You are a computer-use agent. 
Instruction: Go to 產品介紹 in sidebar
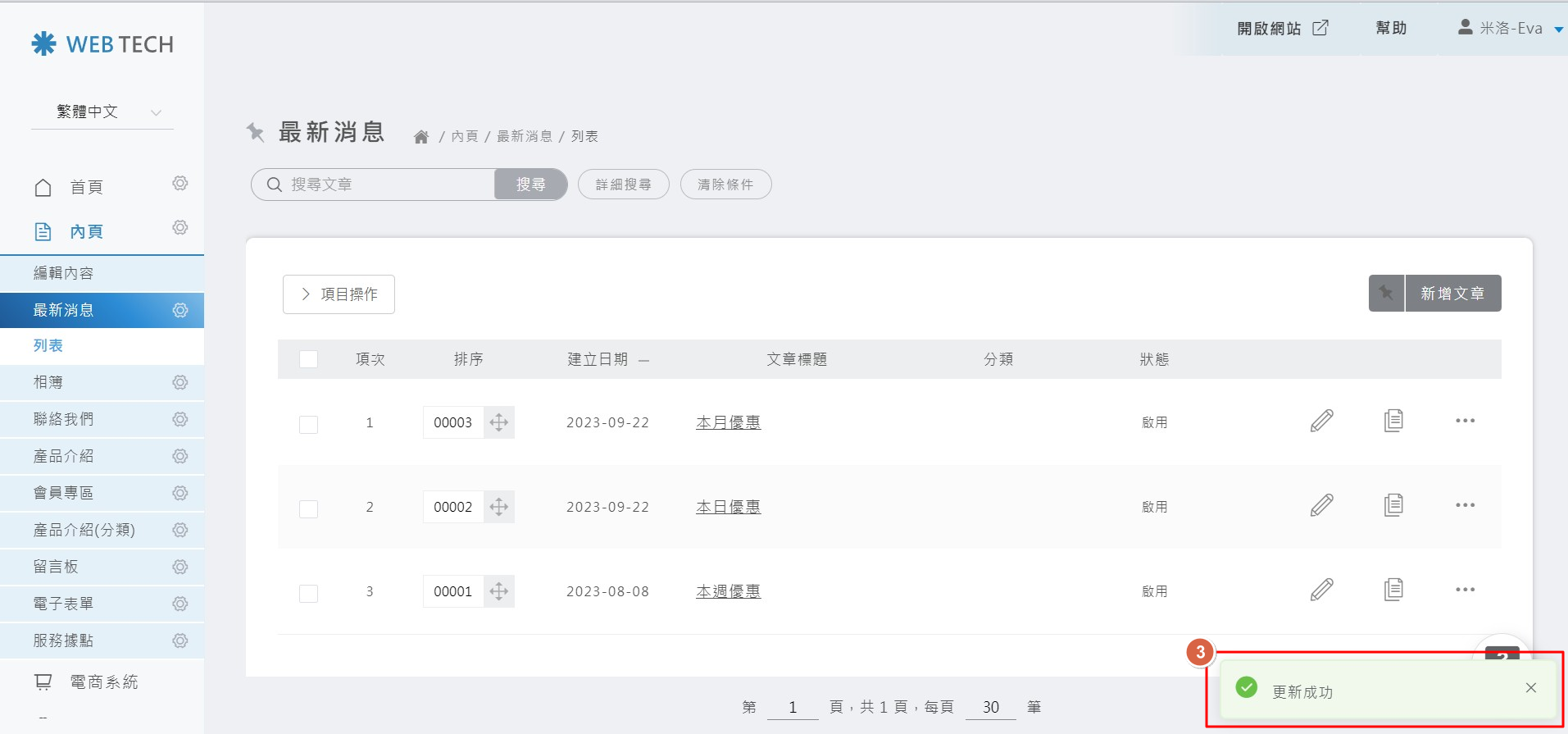click(64, 456)
